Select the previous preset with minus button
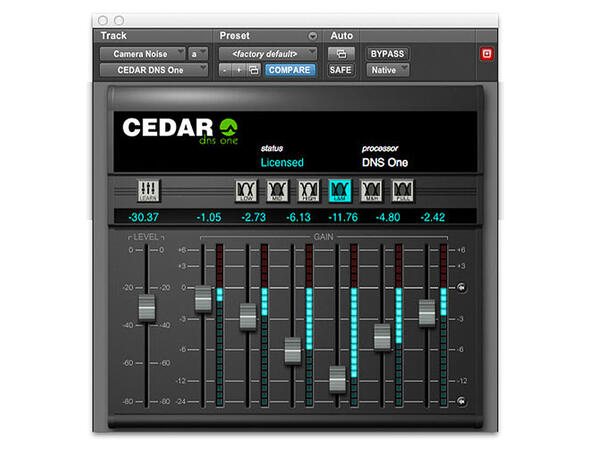Screen dimensions: 610x450 pos(225,70)
